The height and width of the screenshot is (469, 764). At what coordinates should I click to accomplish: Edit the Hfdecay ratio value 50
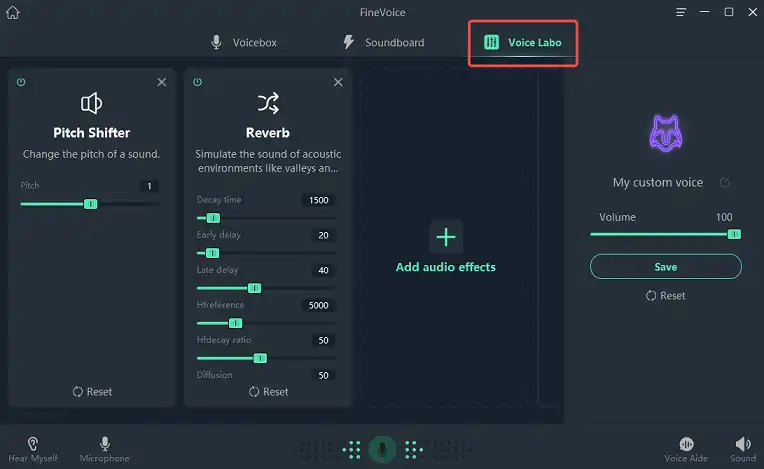(324, 340)
